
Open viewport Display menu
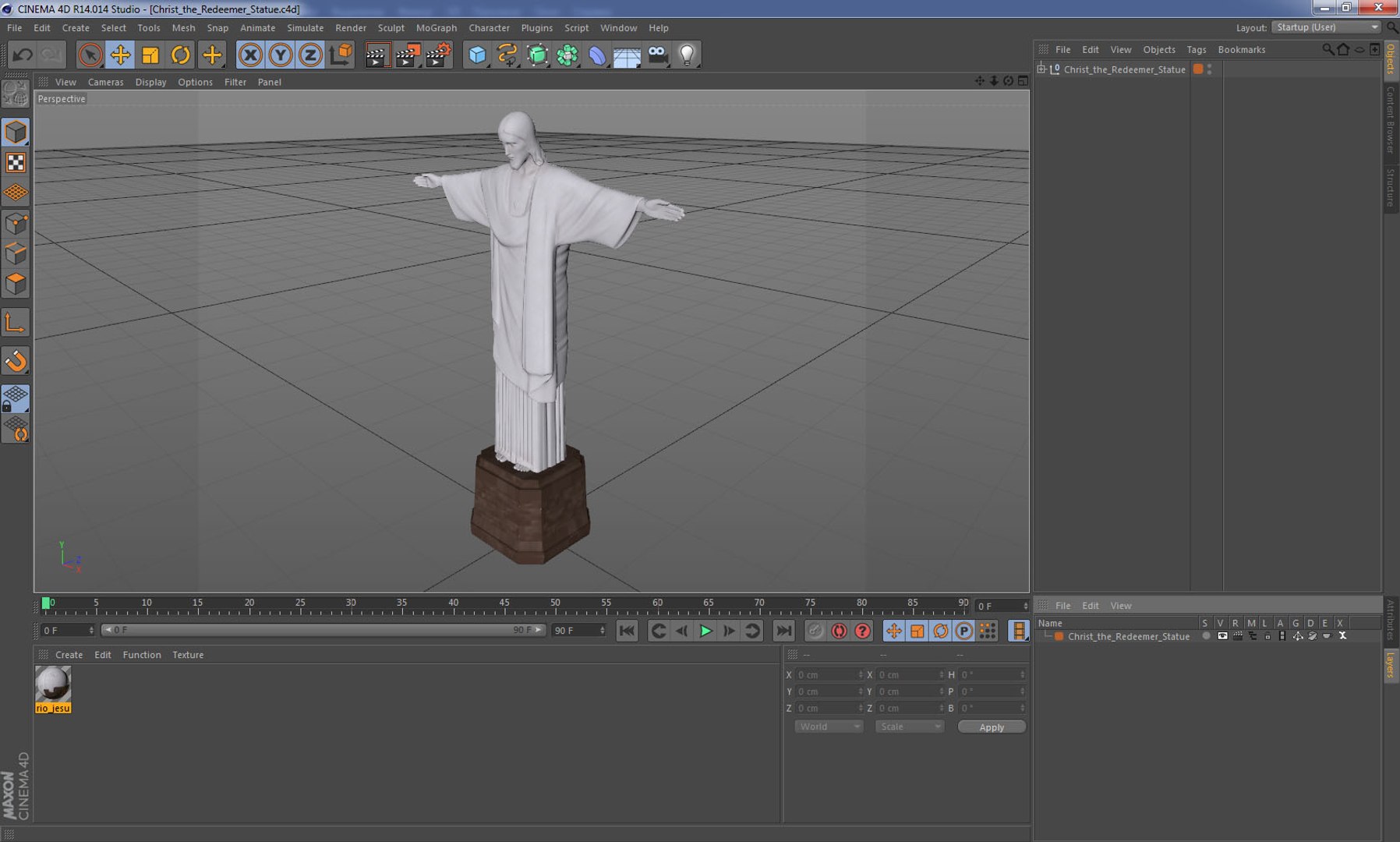150,82
